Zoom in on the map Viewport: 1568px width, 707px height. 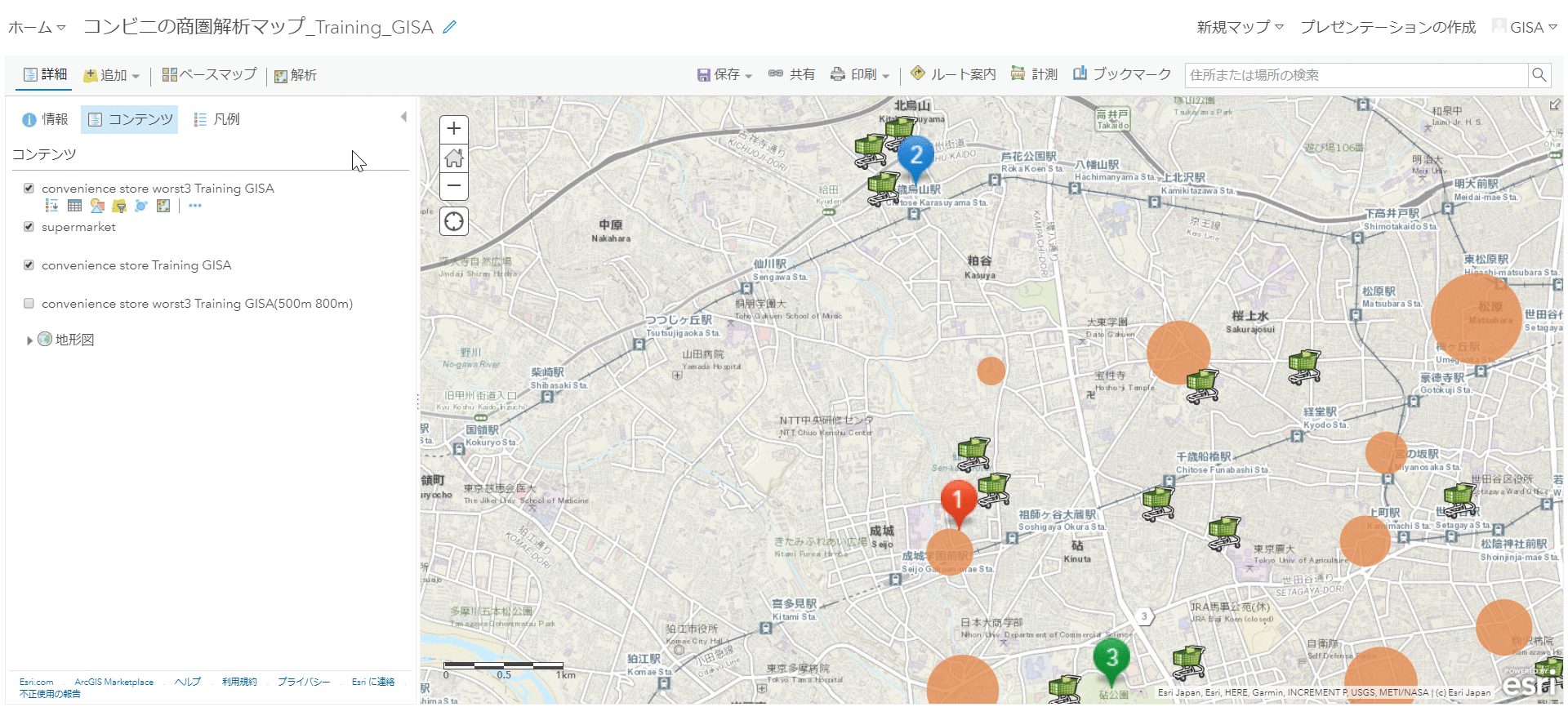454,129
